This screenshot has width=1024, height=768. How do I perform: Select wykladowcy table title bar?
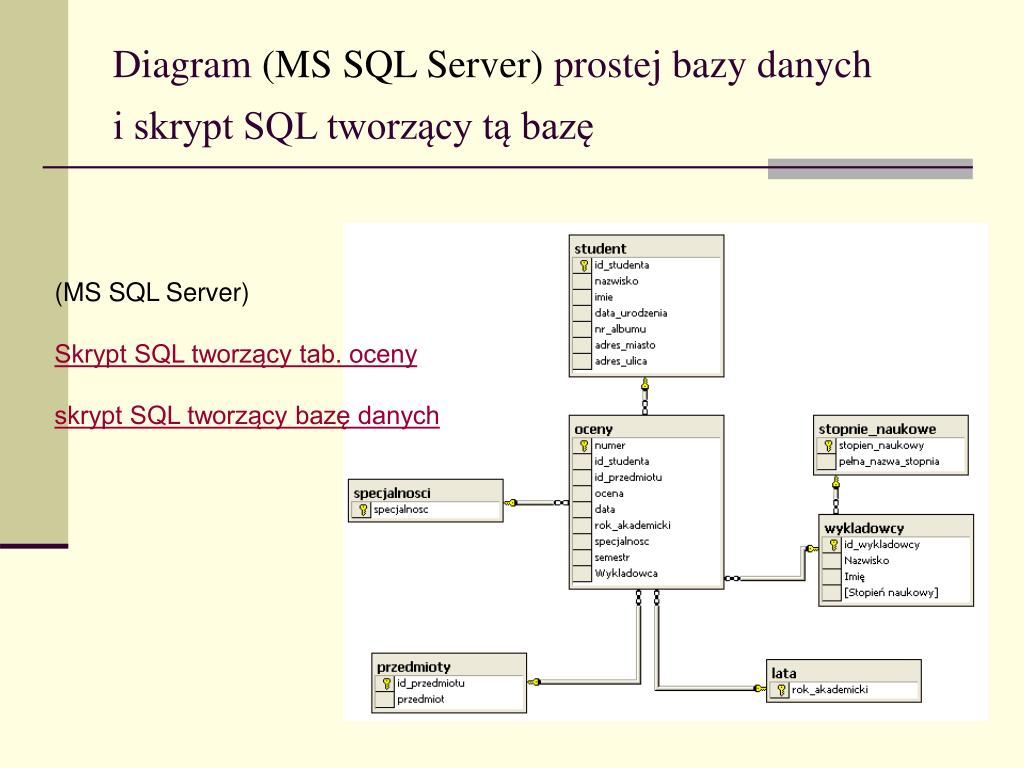(x=895, y=528)
